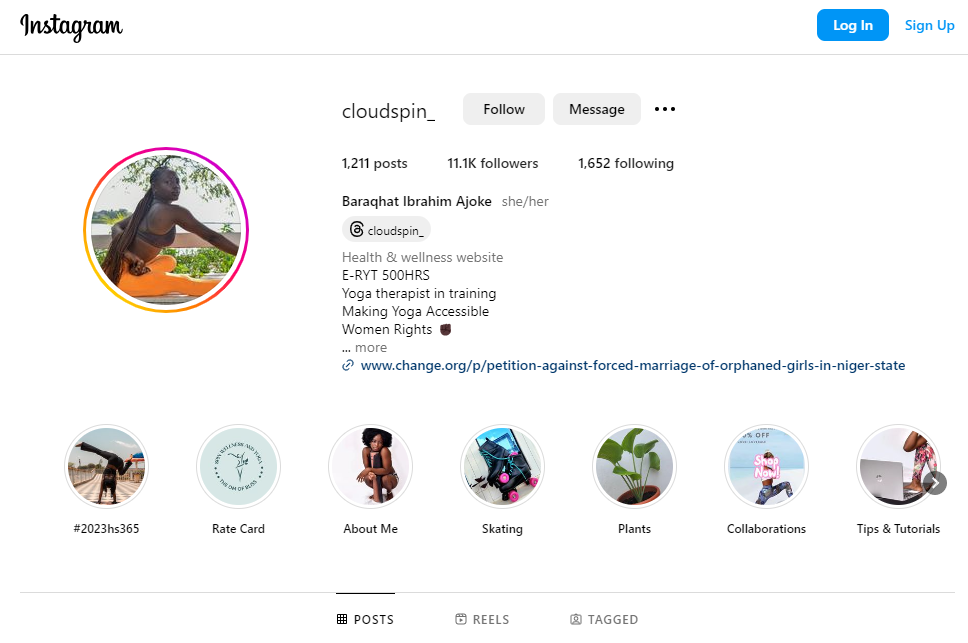Image resolution: width=968 pixels, height=643 pixels.
Task: Follow the cloudspin_ account
Action: (504, 109)
